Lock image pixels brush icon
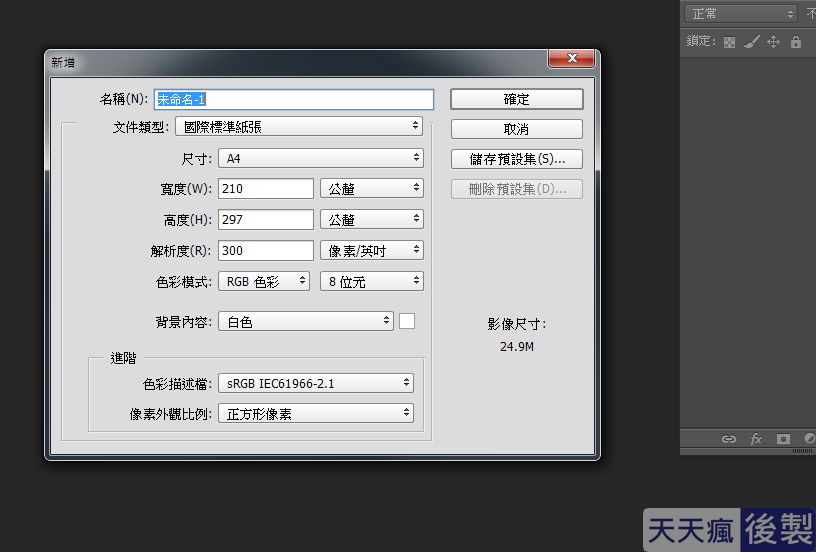The height and width of the screenshot is (552, 816). click(751, 42)
